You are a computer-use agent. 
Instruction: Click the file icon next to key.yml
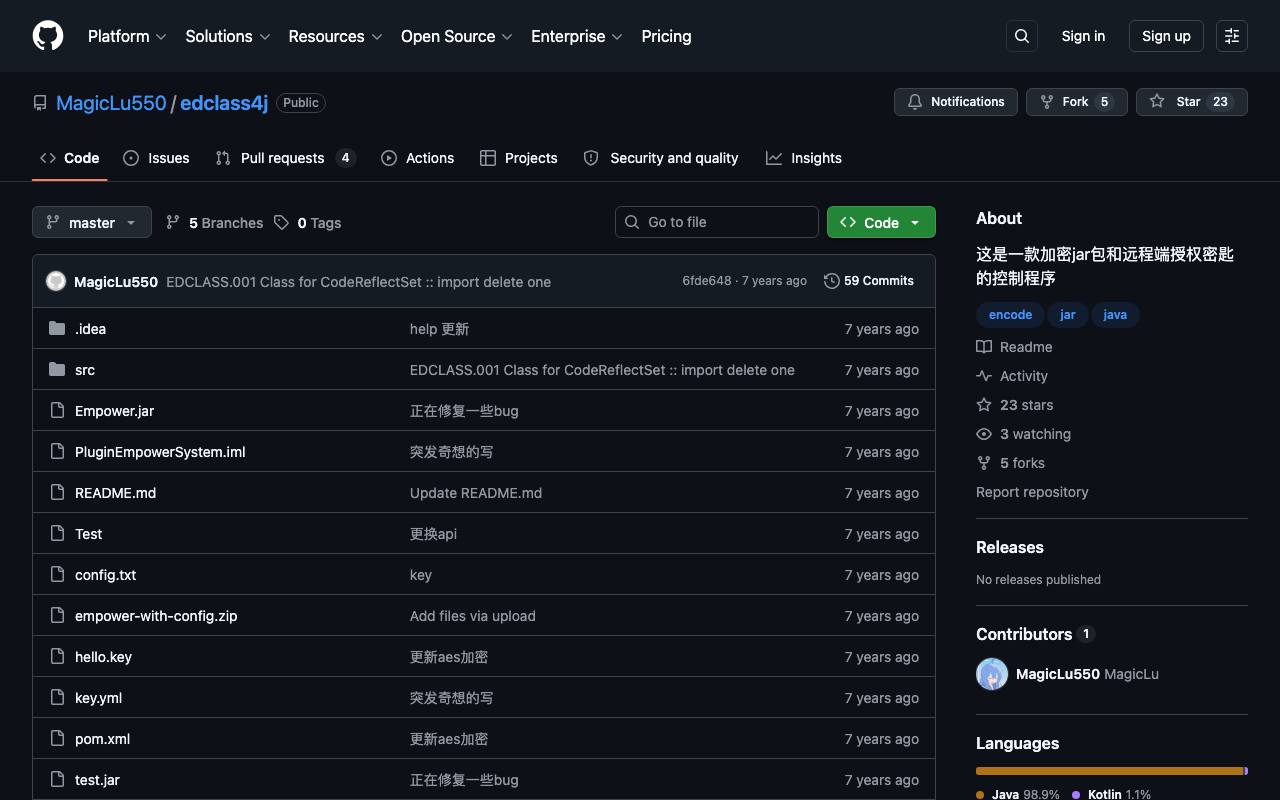[57, 697]
